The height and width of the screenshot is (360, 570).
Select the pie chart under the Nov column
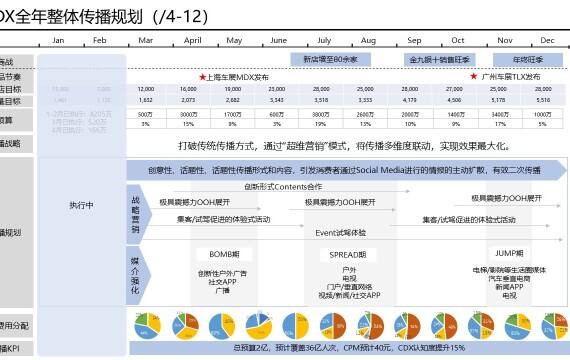pos(518,326)
